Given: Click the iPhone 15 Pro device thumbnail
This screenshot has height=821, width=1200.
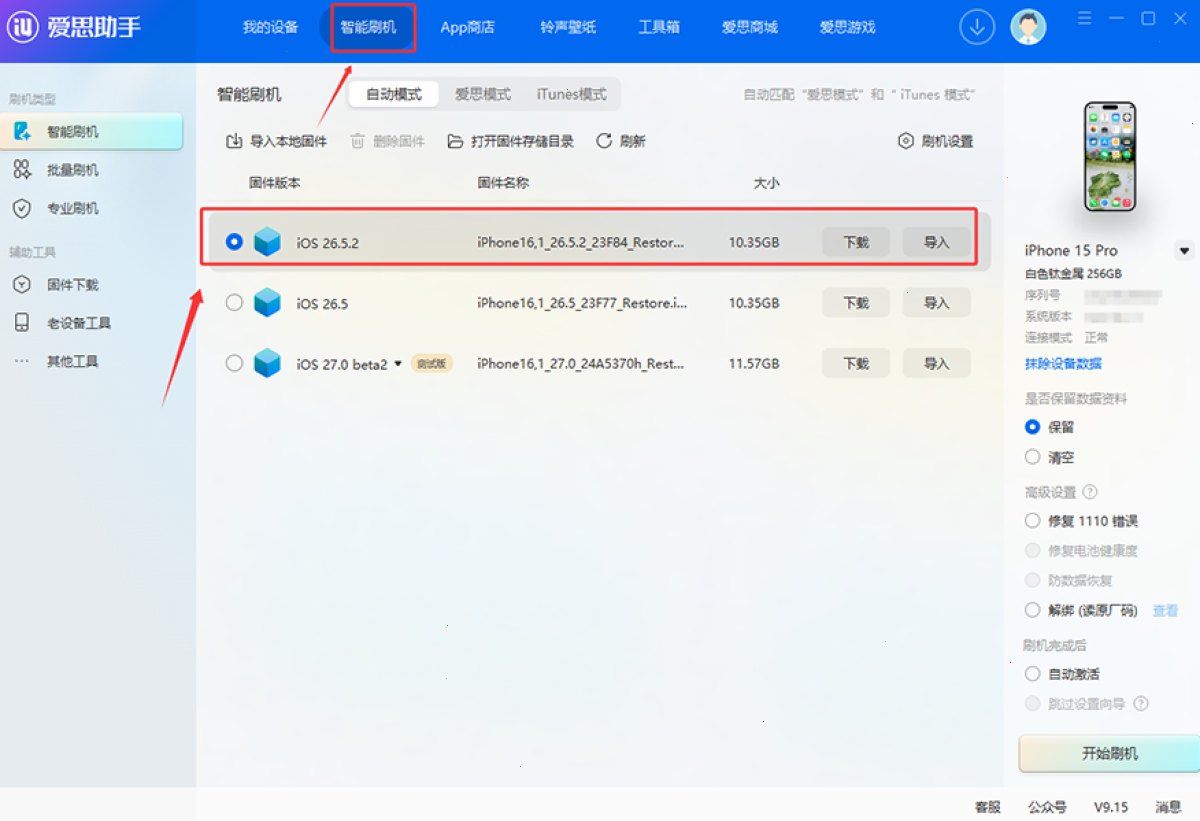Looking at the screenshot, I should pos(1110,156).
